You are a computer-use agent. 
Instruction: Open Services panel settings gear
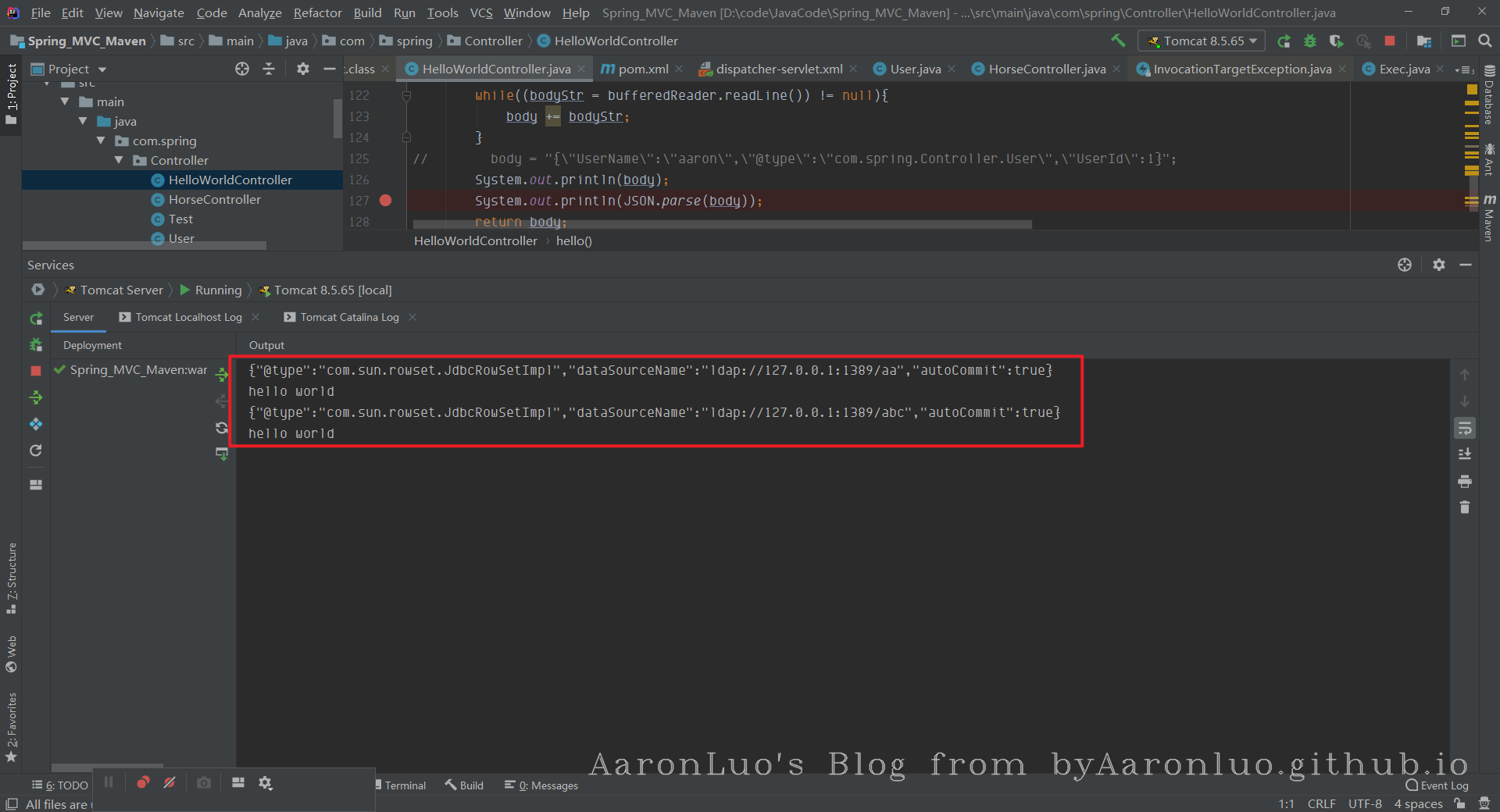(1439, 265)
